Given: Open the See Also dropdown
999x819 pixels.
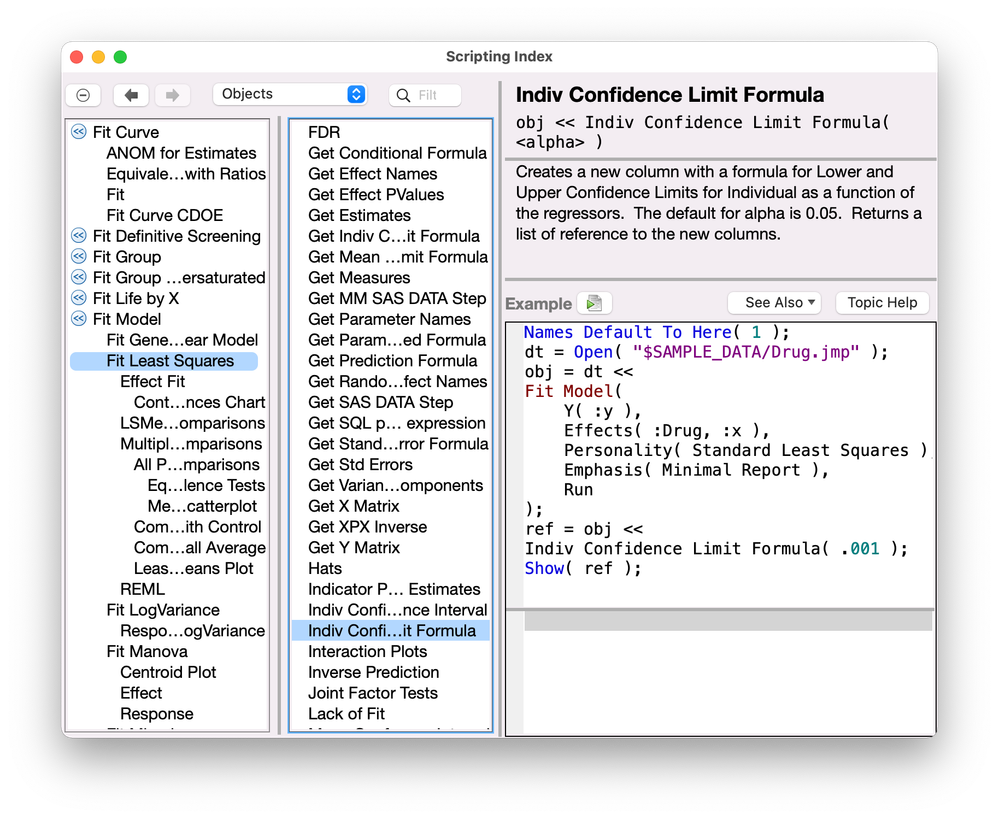Looking at the screenshot, I should point(773,303).
